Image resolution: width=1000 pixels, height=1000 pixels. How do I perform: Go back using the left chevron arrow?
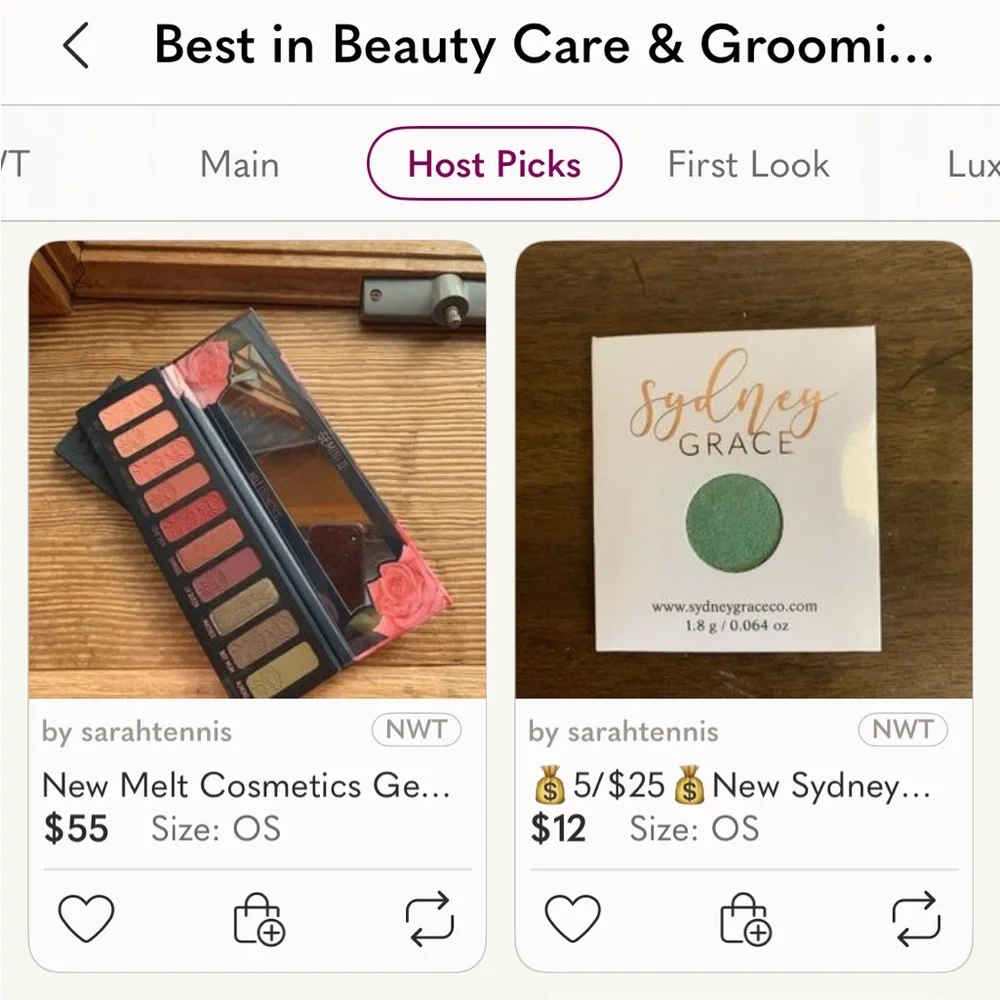(x=77, y=46)
